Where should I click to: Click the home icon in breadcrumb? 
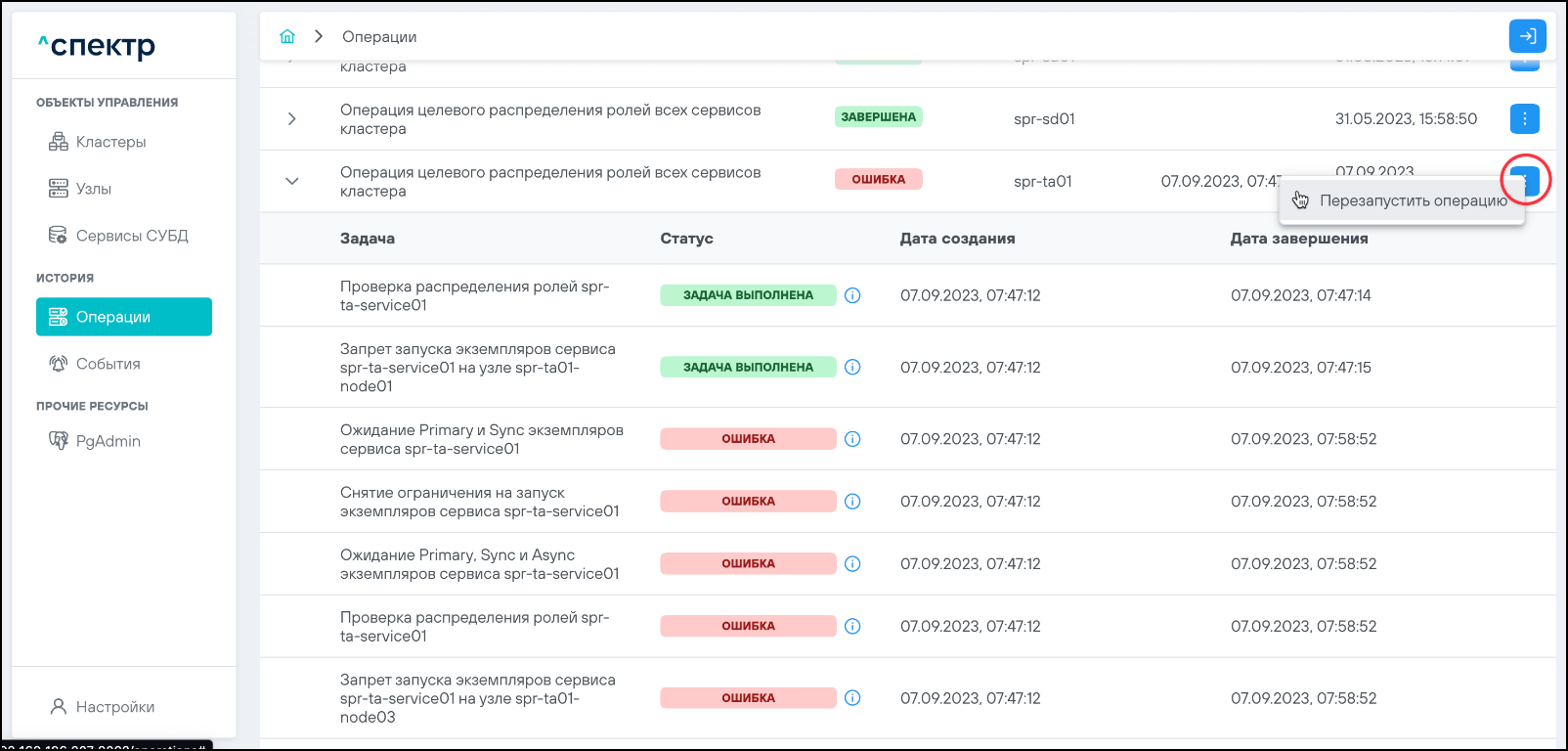[287, 36]
